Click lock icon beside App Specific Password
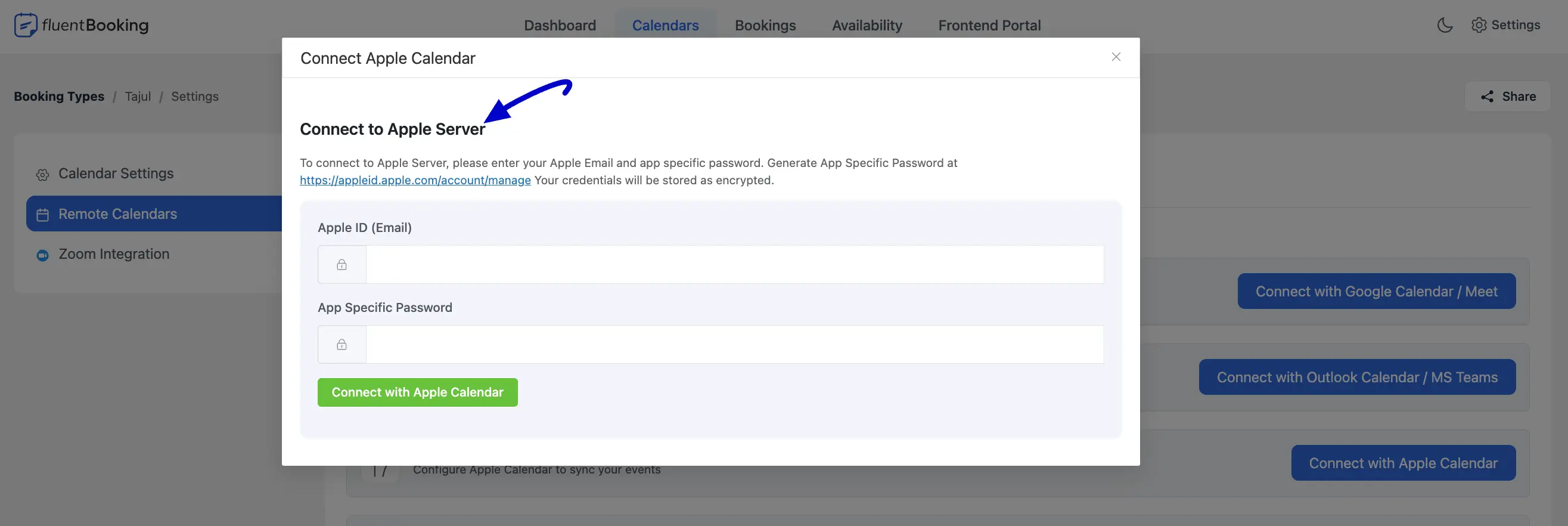The image size is (1568, 526). click(341, 345)
